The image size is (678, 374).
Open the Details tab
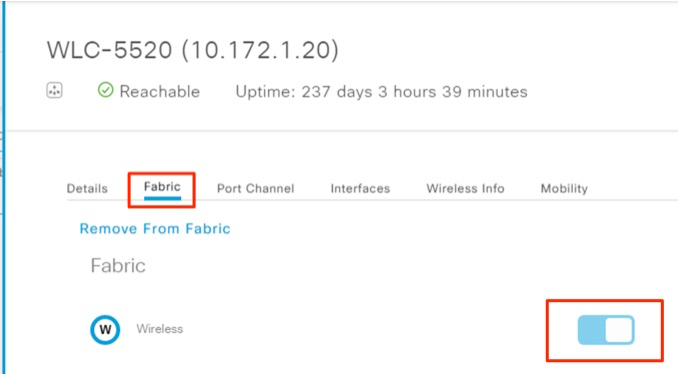click(87, 189)
